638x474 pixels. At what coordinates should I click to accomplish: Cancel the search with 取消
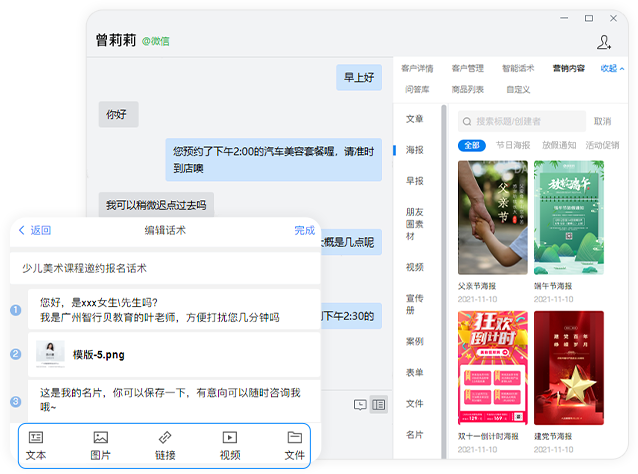602,121
